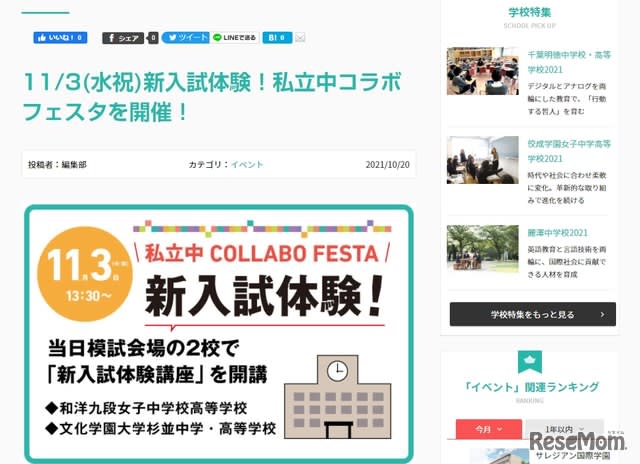
Task: Click the chevron on 学校特集をもっと見る
Action: point(602,314)
